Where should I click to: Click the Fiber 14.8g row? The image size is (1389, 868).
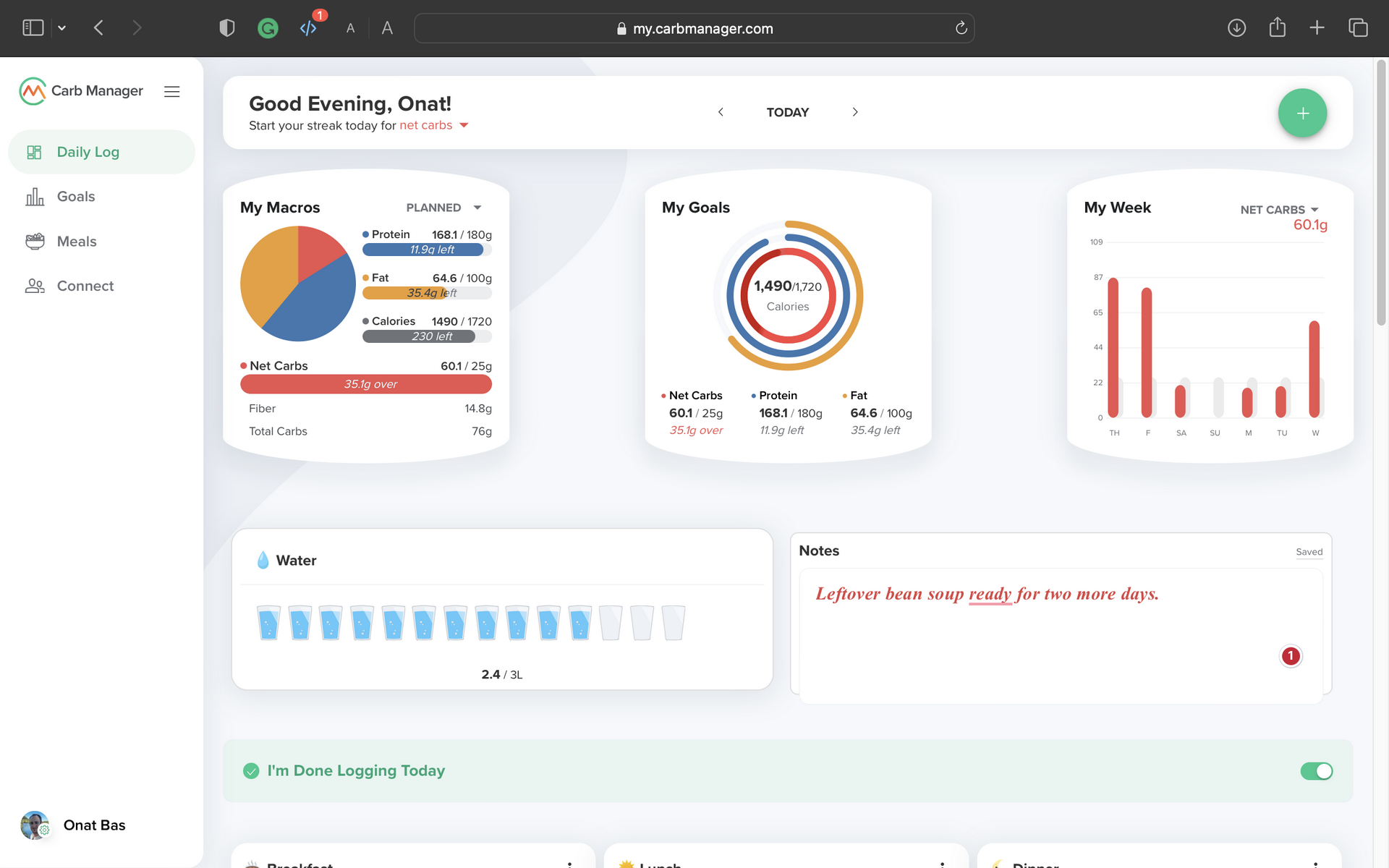pos(370,409)
